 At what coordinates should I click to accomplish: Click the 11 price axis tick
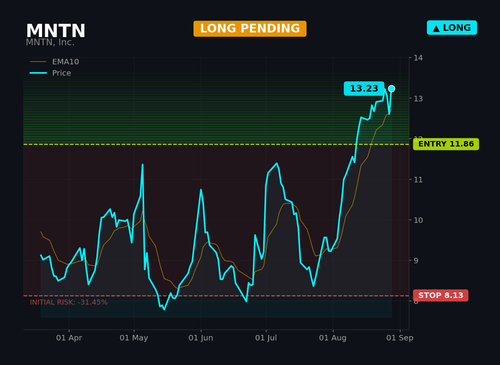418,180
